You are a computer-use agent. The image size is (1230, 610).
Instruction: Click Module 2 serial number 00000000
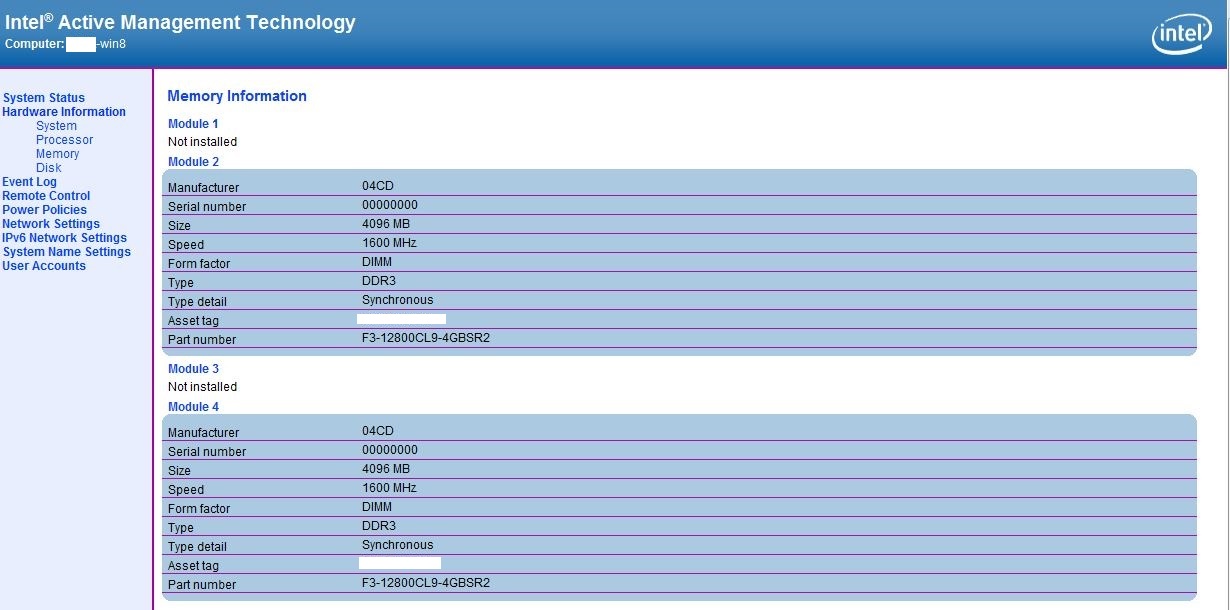pos(390,205)
